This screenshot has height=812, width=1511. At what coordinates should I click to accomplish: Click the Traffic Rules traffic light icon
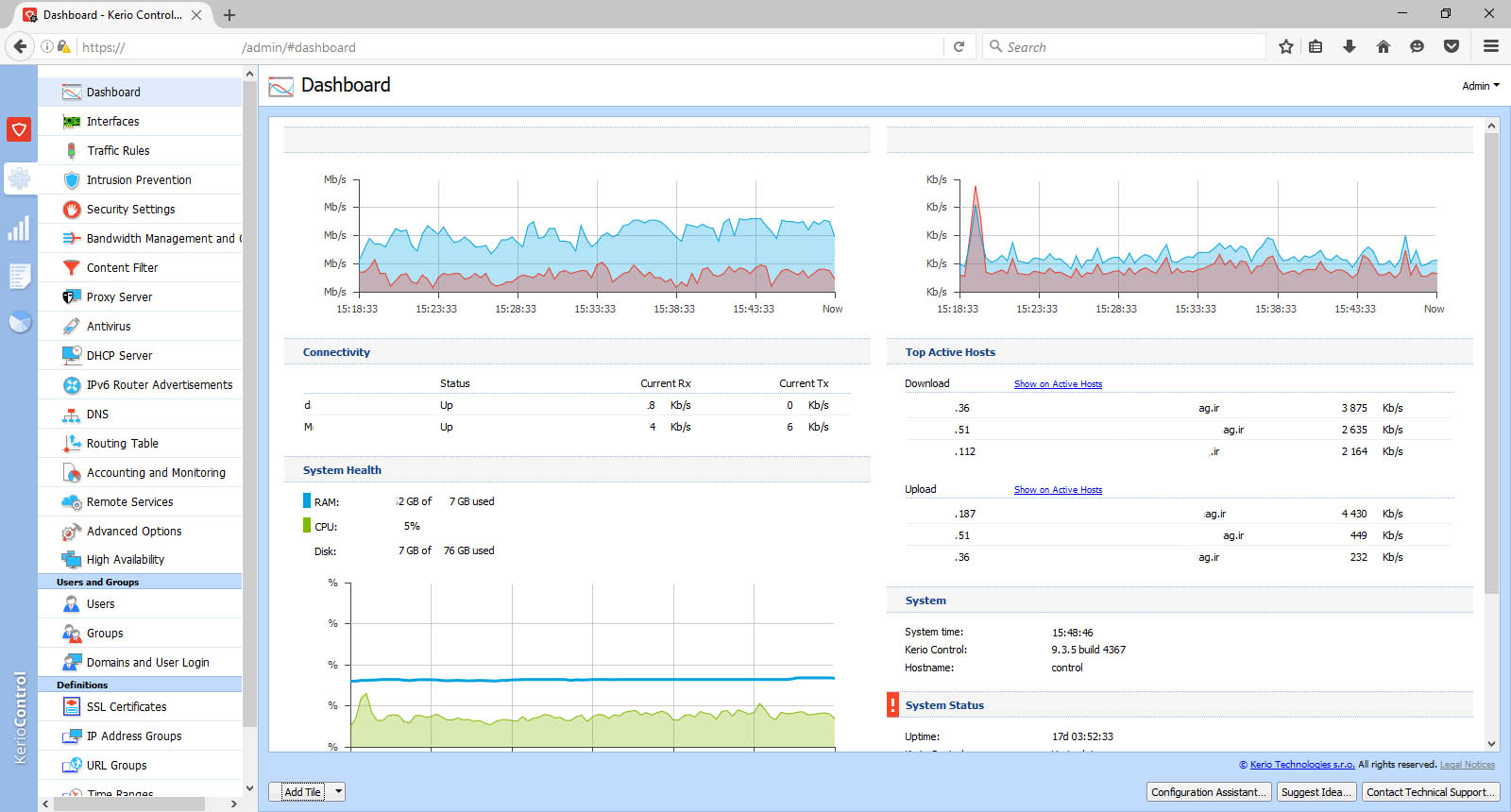(x=72, y=150)
